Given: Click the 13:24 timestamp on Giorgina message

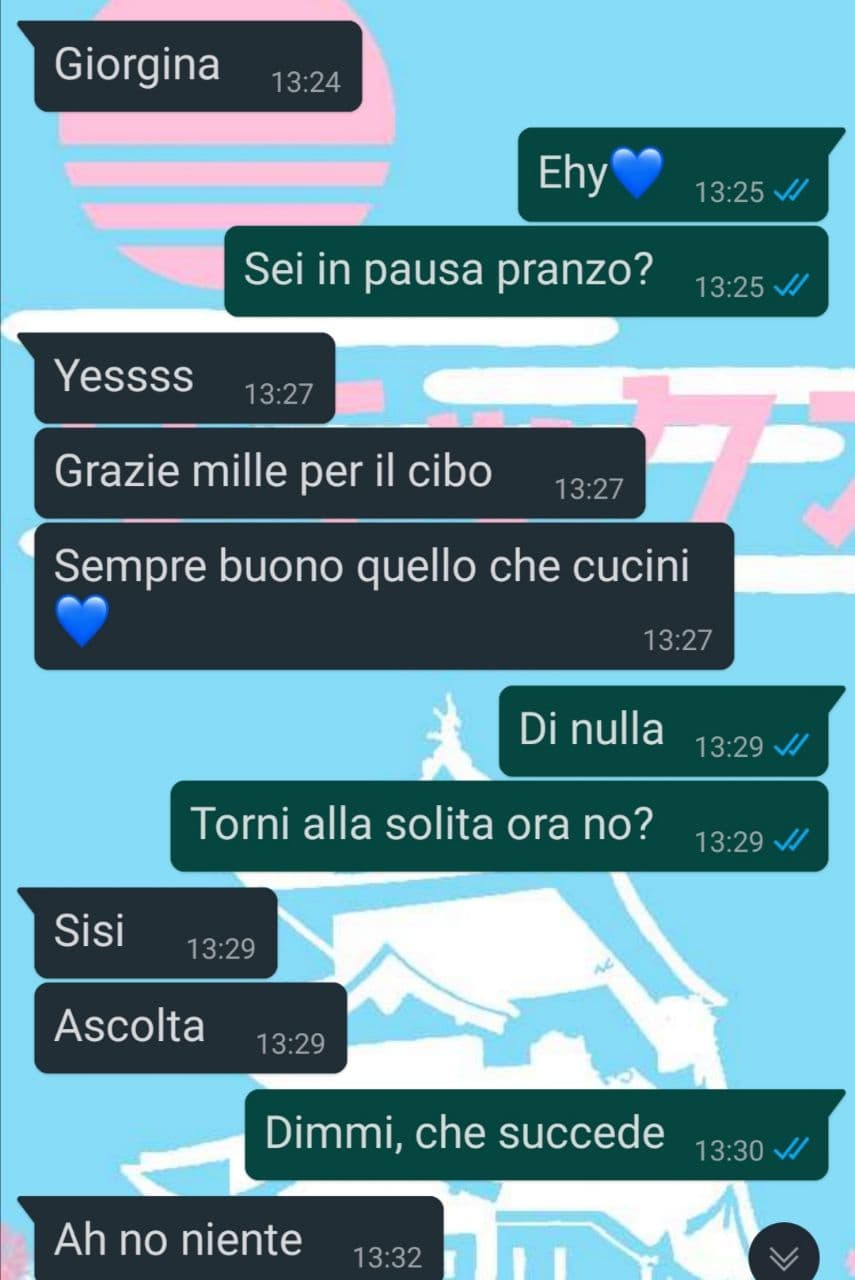Looking at the screenshot, I should (306, 82).
